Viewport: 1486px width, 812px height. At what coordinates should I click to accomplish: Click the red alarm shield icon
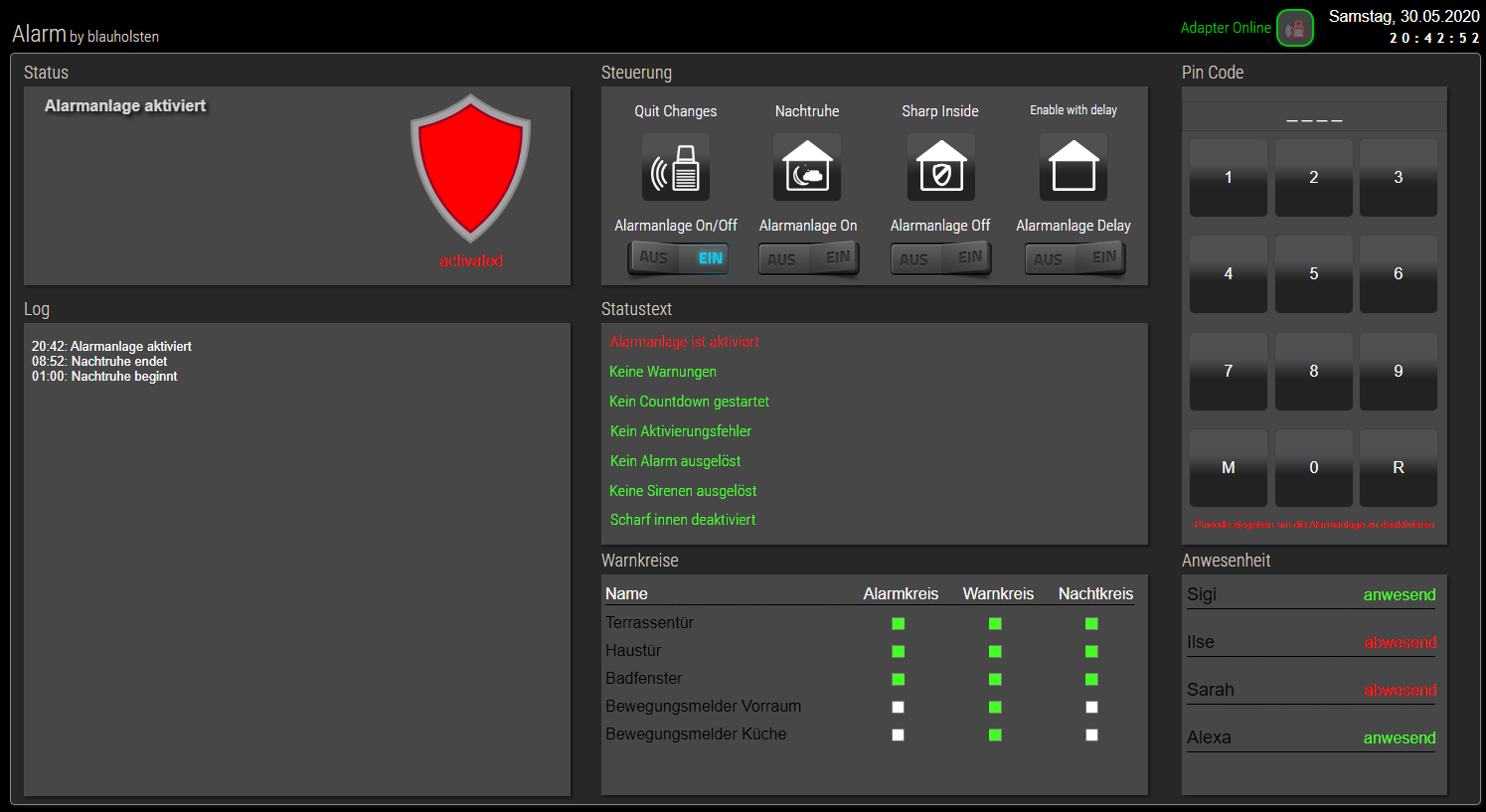(470, 168)
